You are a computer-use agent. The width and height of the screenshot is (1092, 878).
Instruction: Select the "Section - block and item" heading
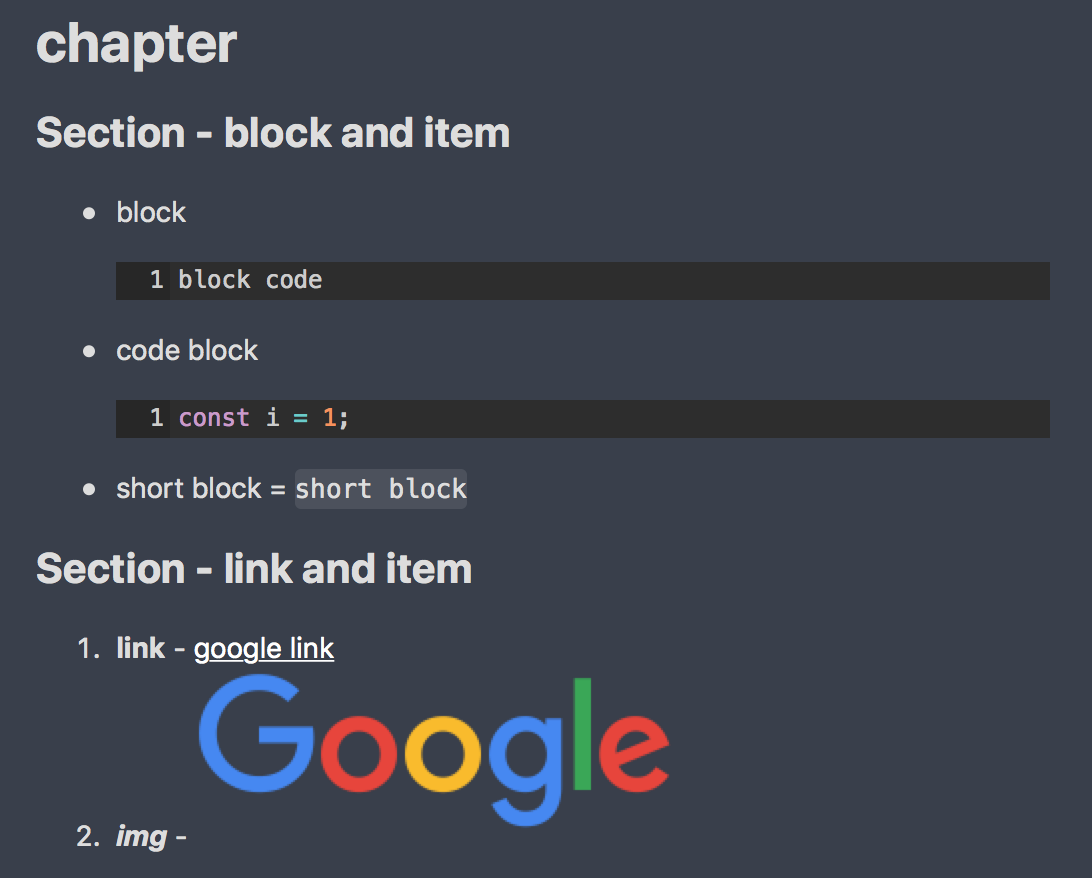[x=273, y=133]
